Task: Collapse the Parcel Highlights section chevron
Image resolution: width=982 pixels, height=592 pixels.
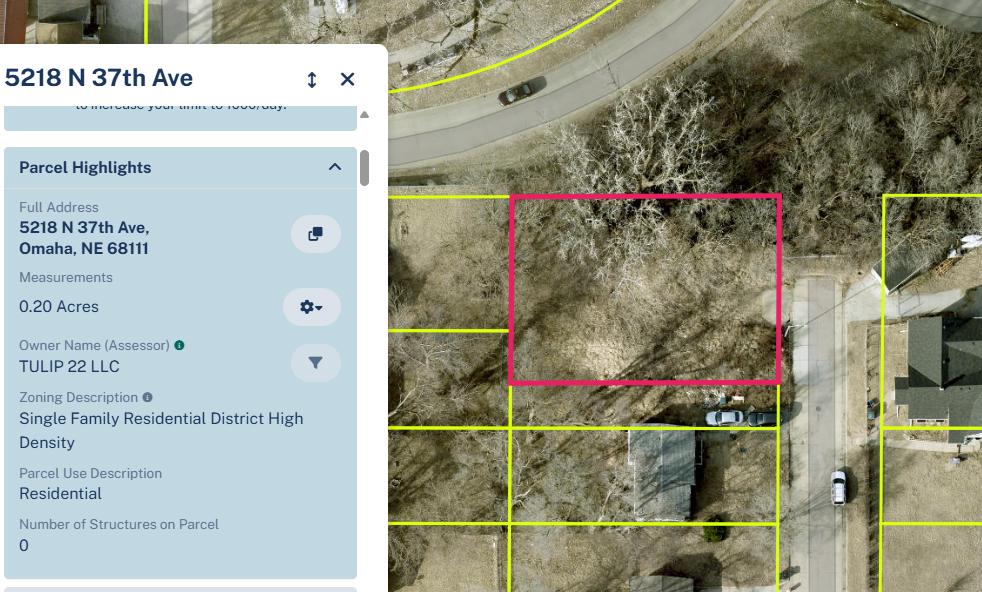Action: tap(335, 167)
